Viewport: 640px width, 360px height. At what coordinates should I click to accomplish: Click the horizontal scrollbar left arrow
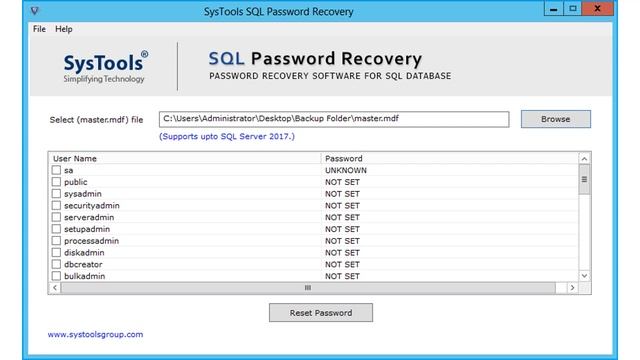[x=55, y=288]
